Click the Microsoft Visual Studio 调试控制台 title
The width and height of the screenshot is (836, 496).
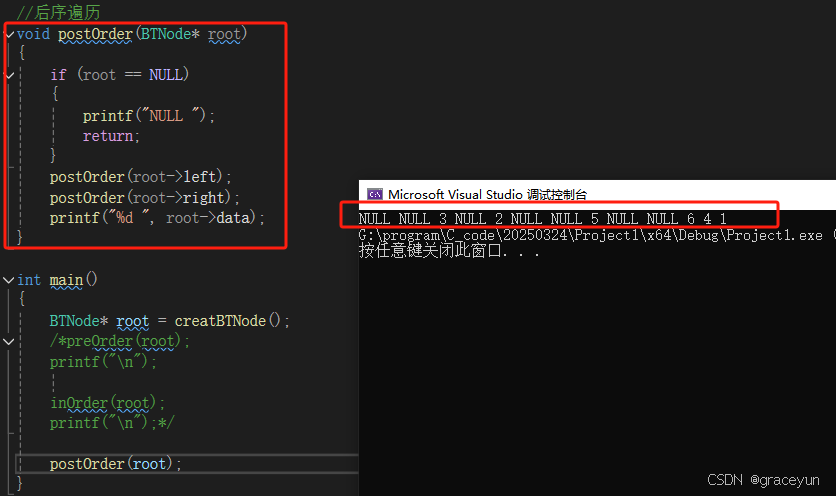[487, 194]
